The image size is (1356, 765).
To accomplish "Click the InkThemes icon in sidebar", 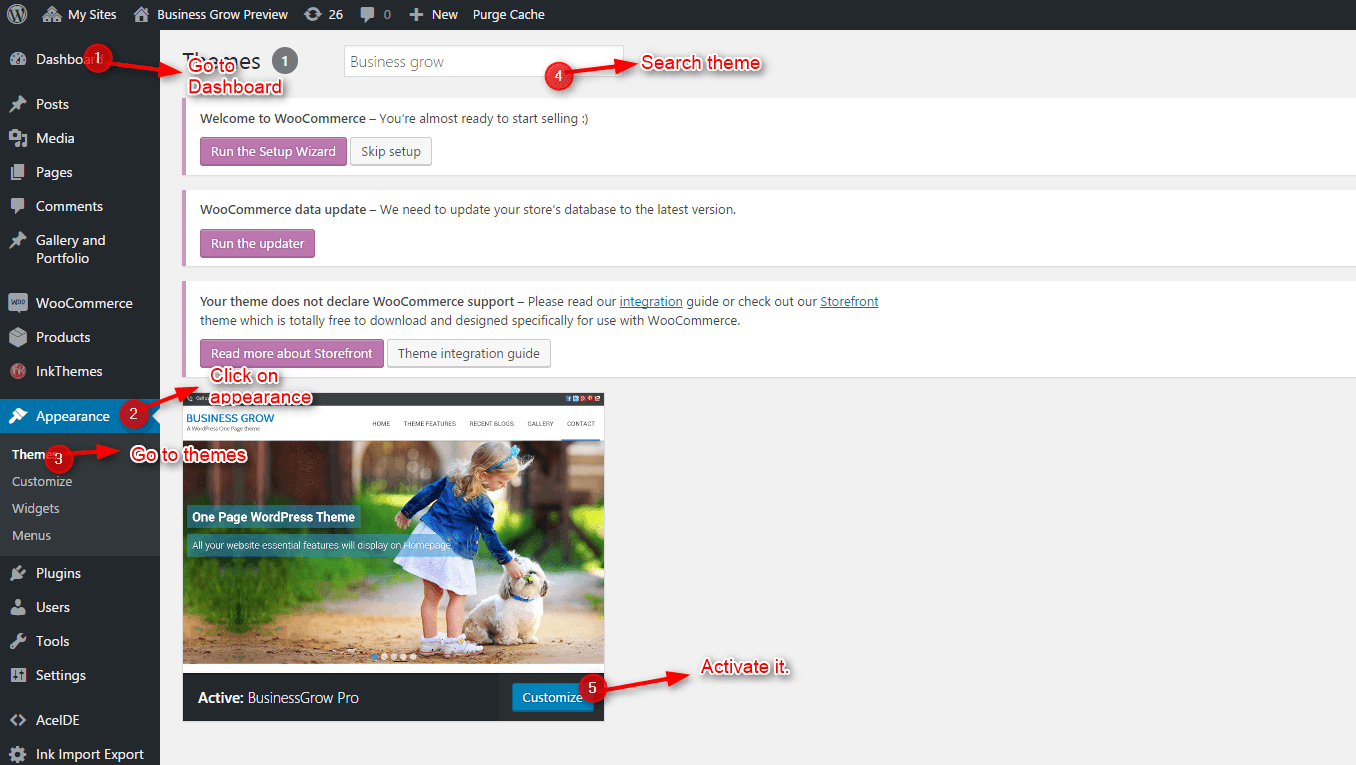I will tap(18, 371).
